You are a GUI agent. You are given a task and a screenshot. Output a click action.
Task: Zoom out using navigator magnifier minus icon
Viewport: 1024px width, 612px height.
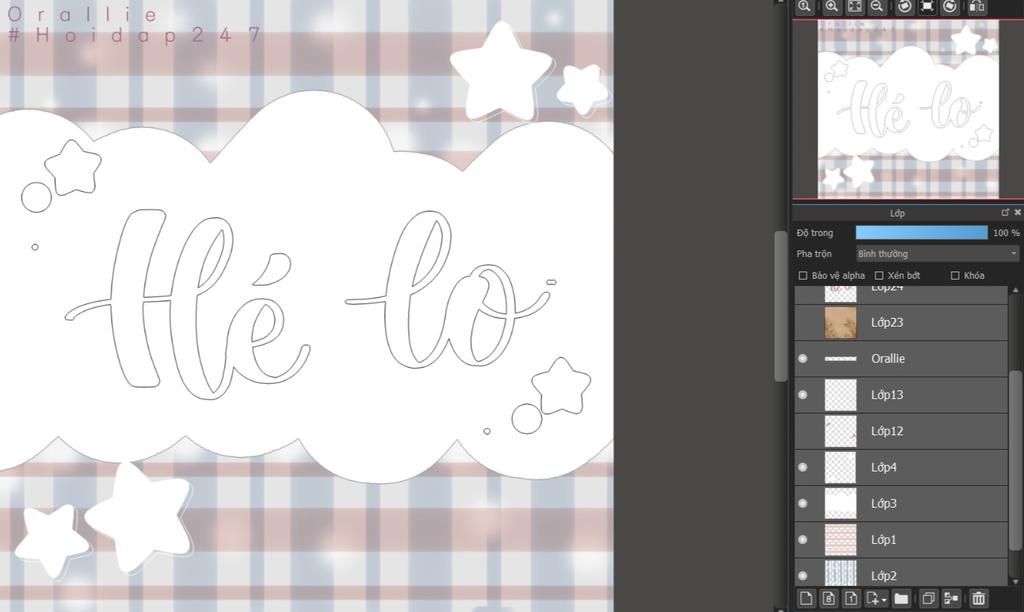[877, 7]
